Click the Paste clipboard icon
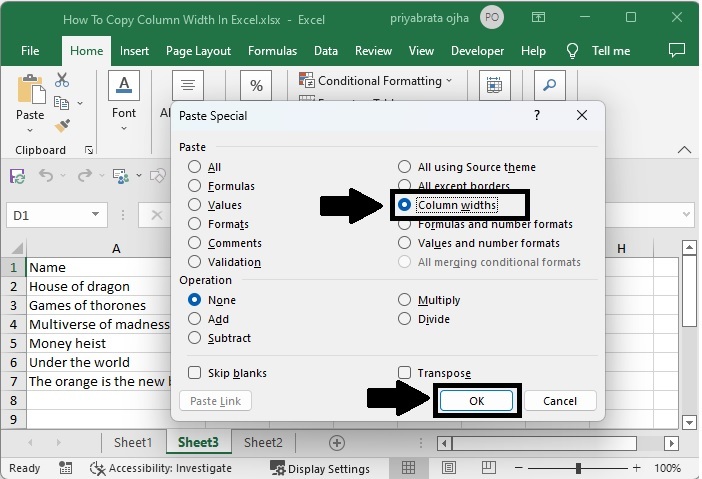 [30, 91]
